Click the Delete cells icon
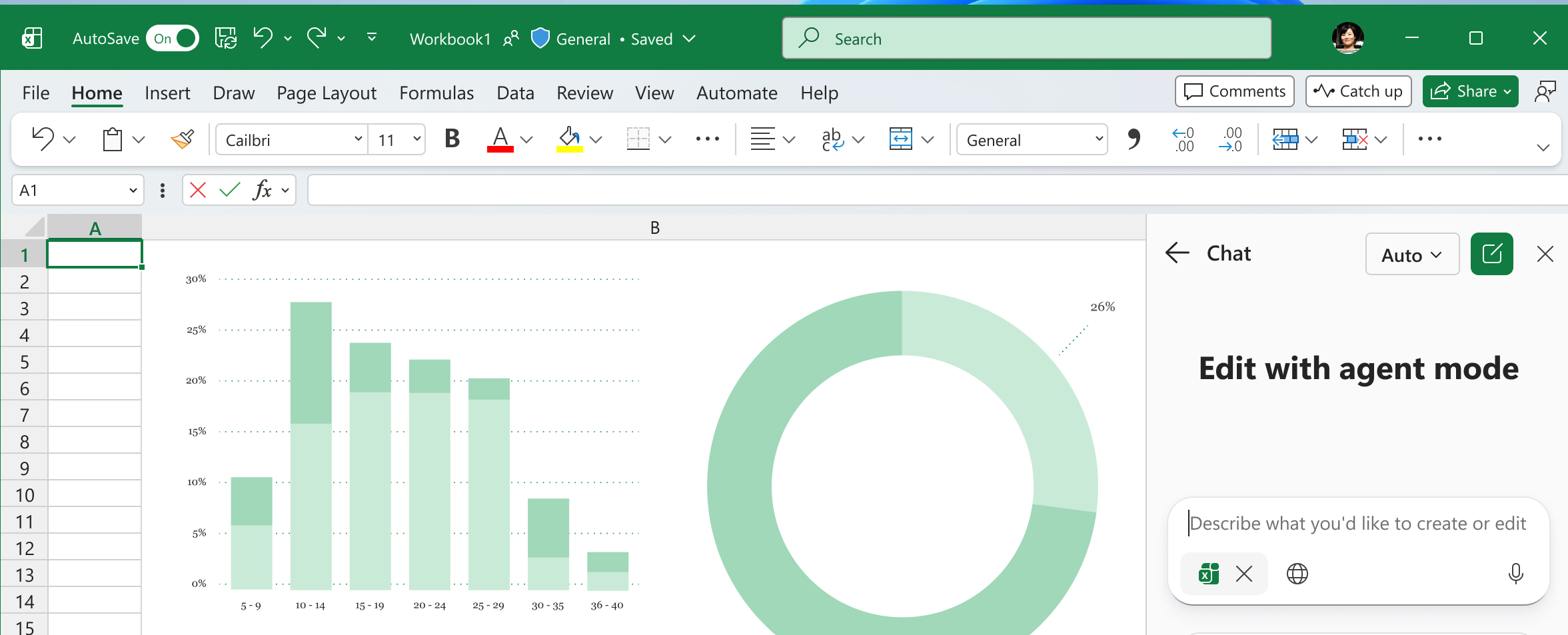Viewport: 1568px width, 635px height. click(1355, 139)
